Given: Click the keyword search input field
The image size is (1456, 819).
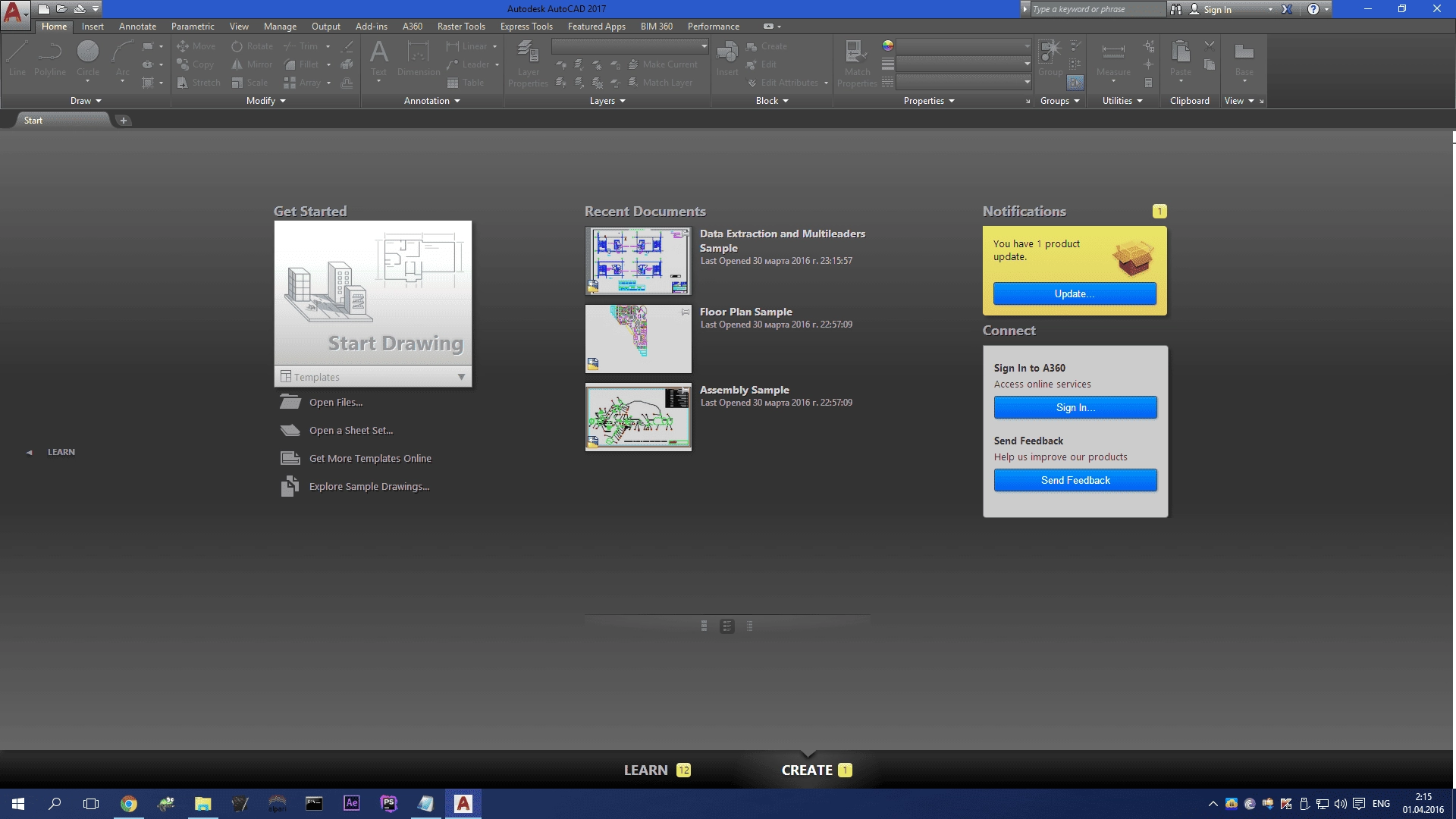Looking at the screenshot, I should tap(1097, 9).
